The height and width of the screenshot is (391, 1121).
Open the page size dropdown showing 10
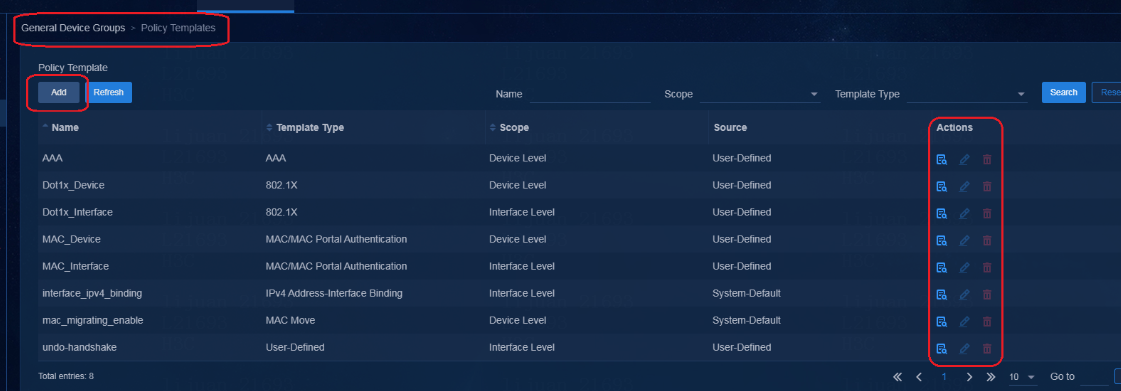pos(1022,377)
